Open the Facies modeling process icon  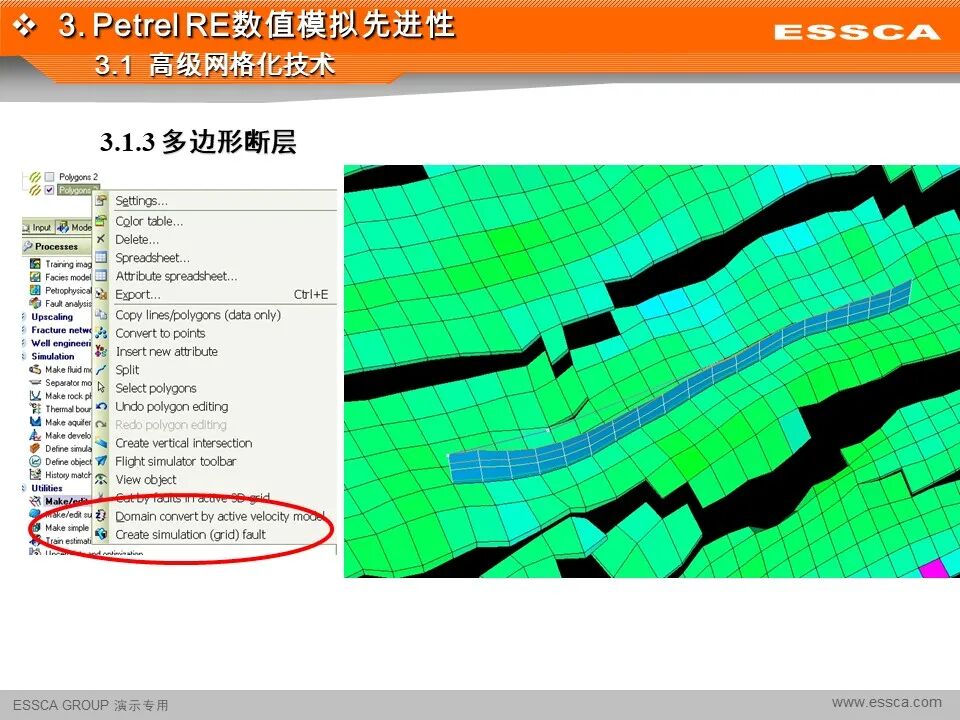click(36, 277)
